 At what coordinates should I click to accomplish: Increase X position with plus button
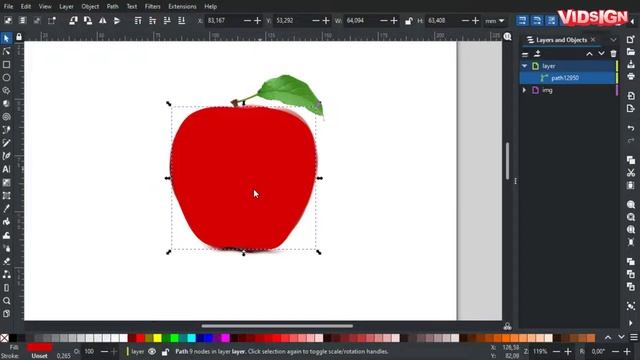[x=258, y=21]
